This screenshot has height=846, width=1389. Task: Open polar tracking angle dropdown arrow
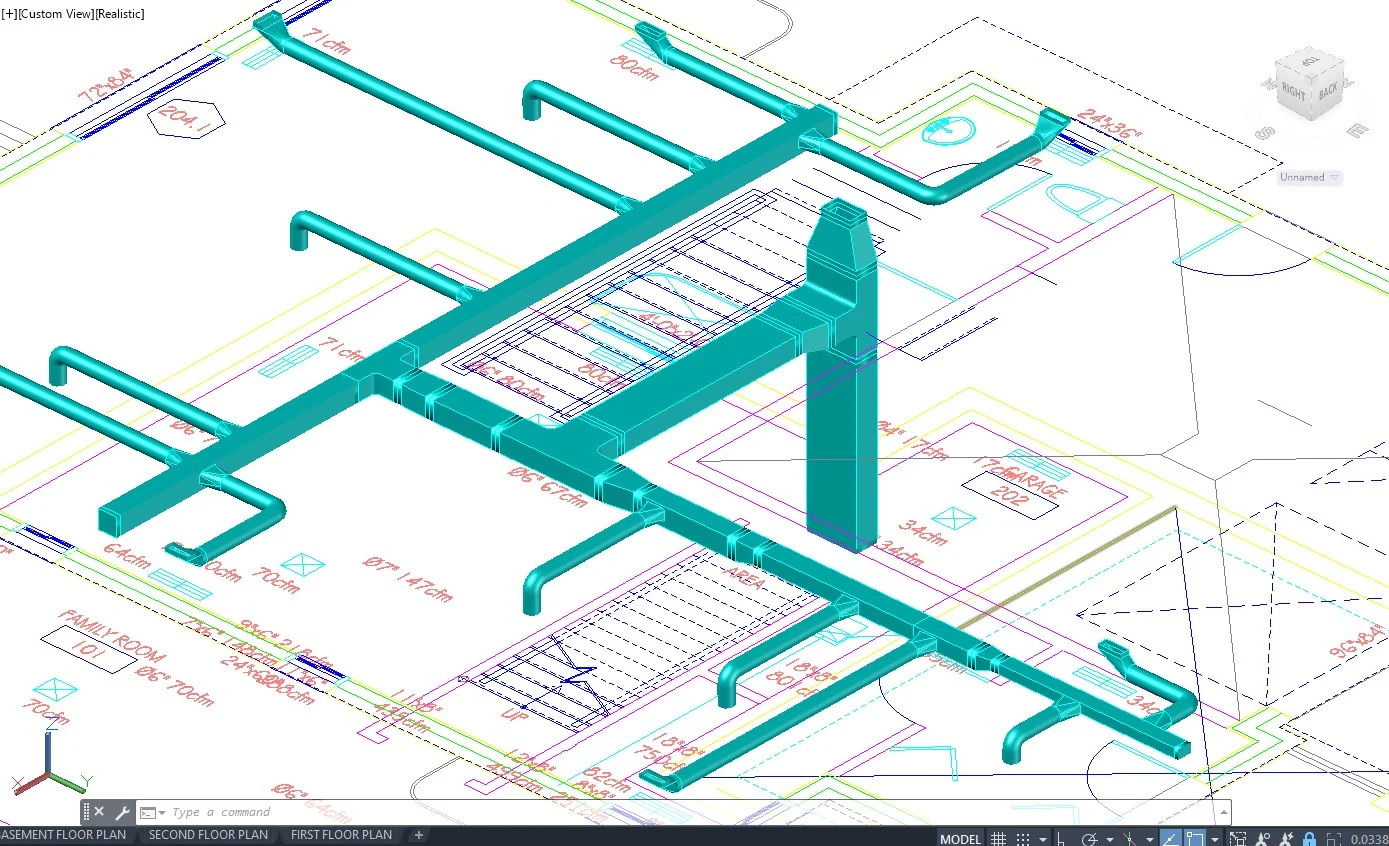pos(1109,839)
